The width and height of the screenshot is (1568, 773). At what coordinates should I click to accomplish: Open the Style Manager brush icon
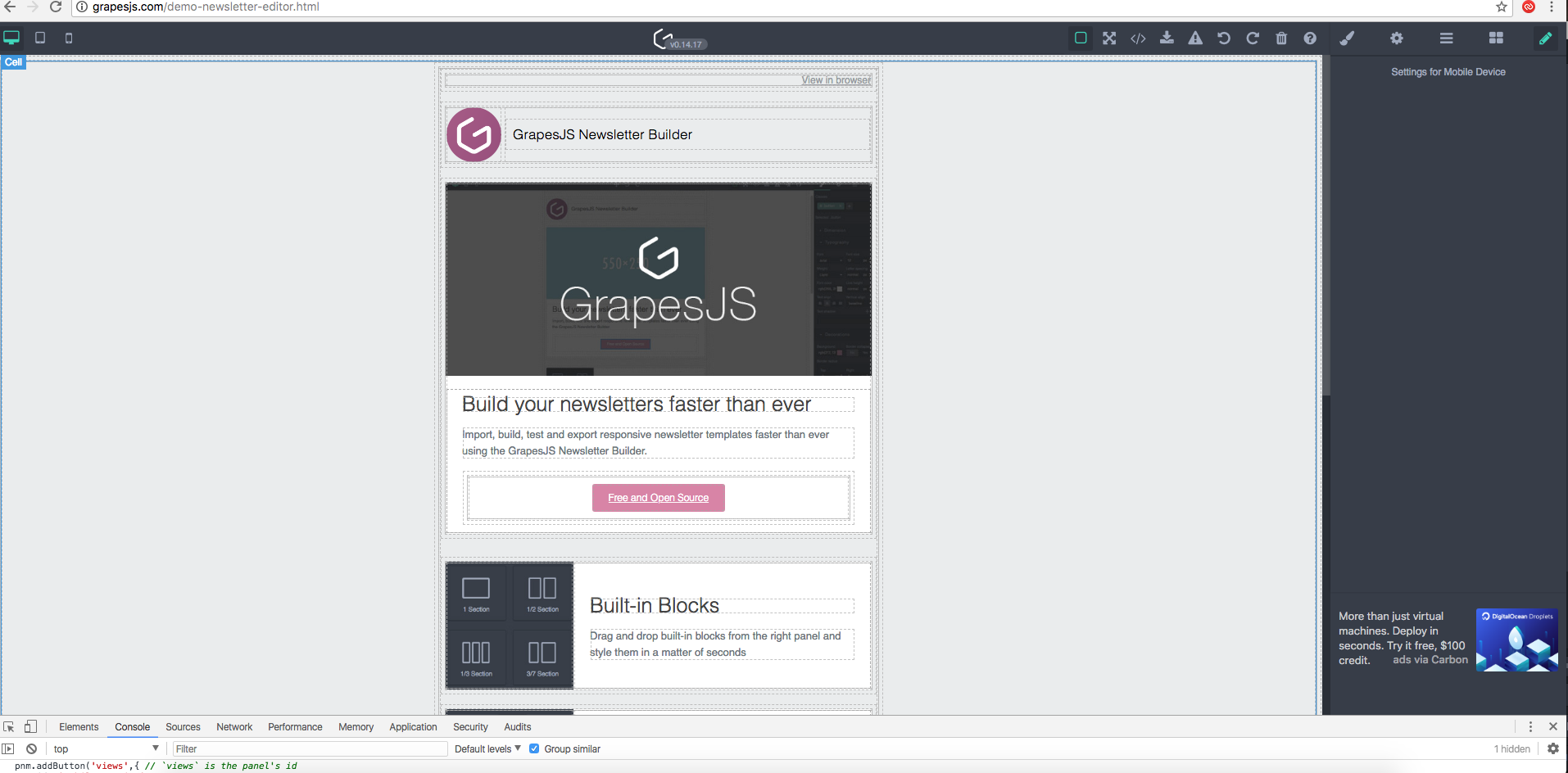[x=1347, y=38]
